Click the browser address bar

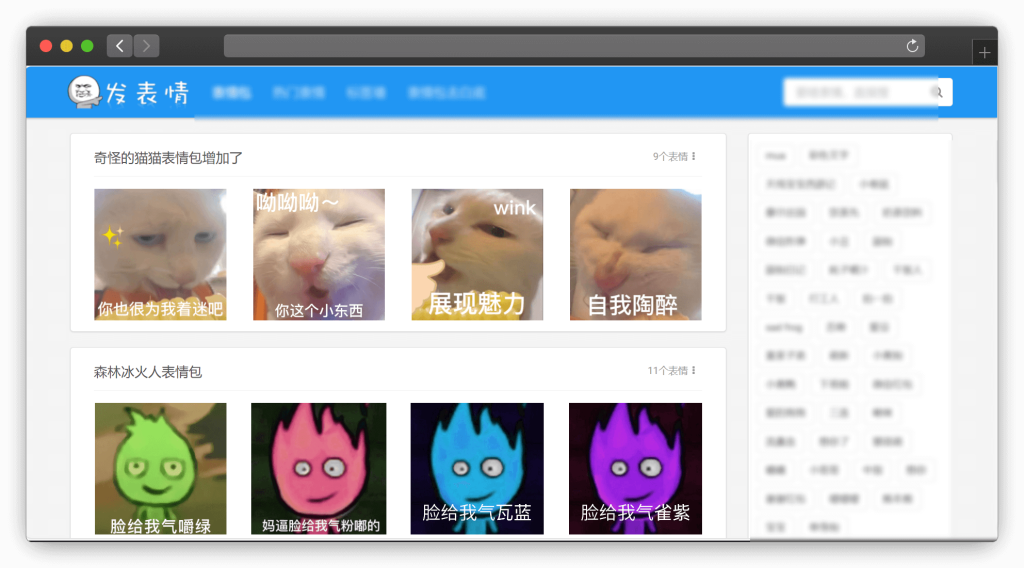pos(574,46)
